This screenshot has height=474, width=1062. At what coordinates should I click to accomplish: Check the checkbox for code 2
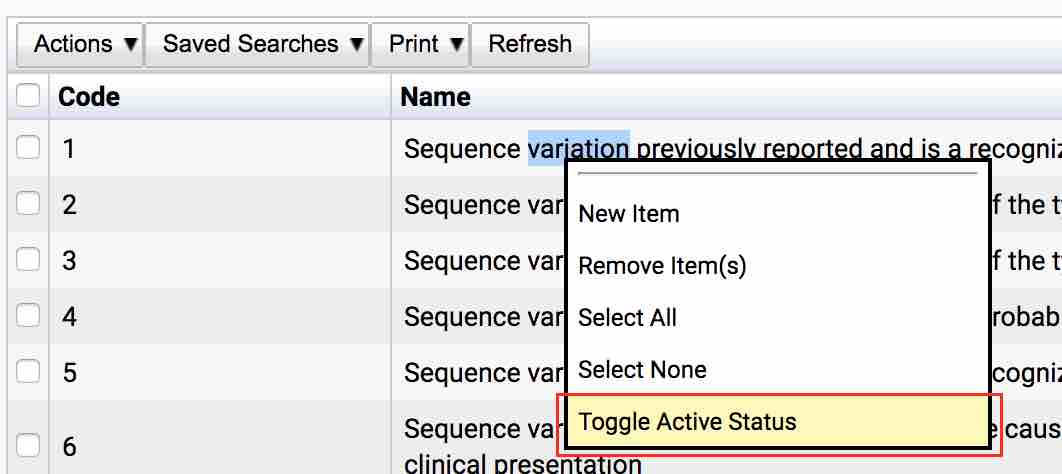pyautogui.click(x=28, y=204)
